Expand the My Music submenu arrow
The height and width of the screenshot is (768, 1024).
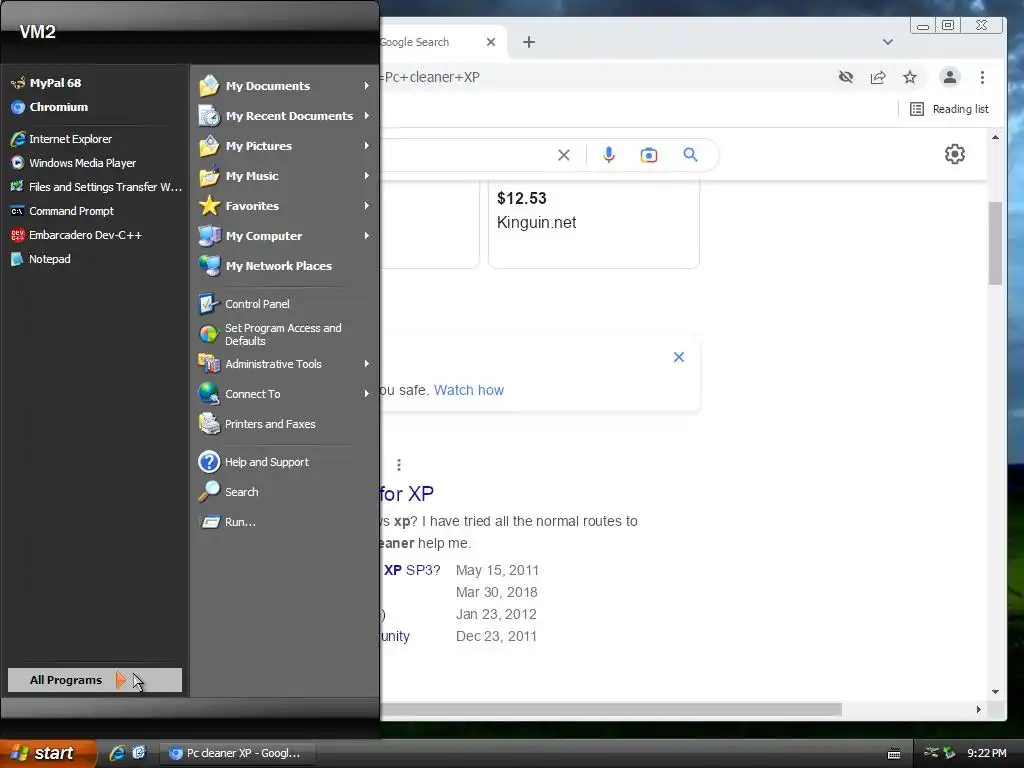366,176
